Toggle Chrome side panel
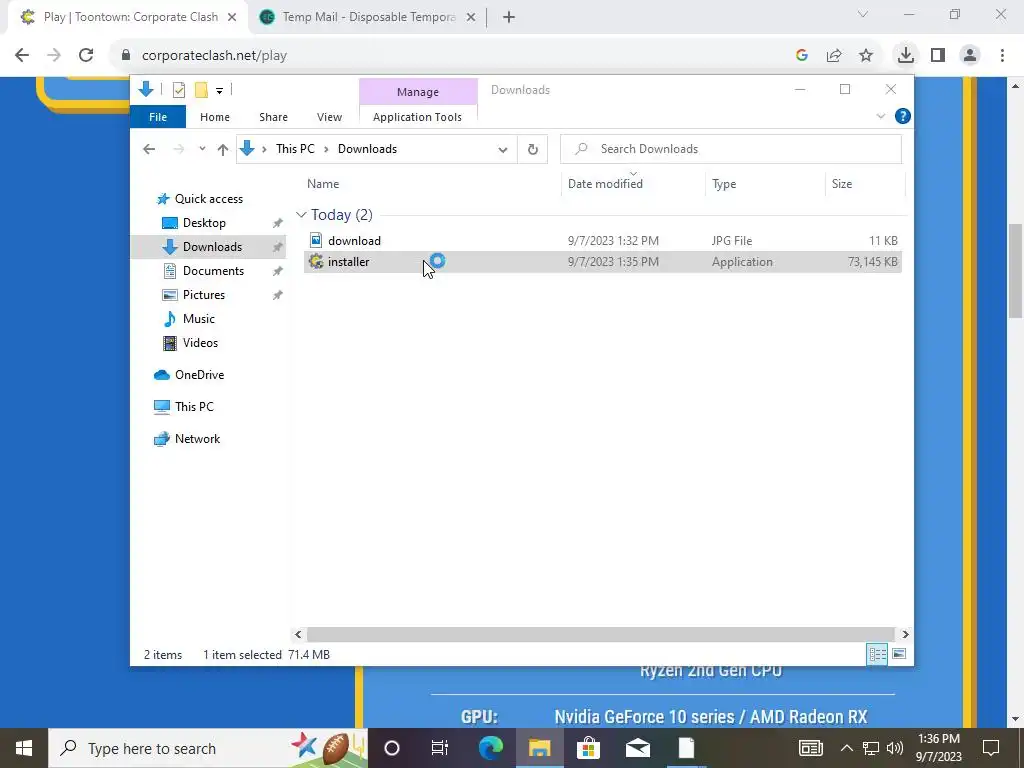1024x768 pixels. coord(938,56)
